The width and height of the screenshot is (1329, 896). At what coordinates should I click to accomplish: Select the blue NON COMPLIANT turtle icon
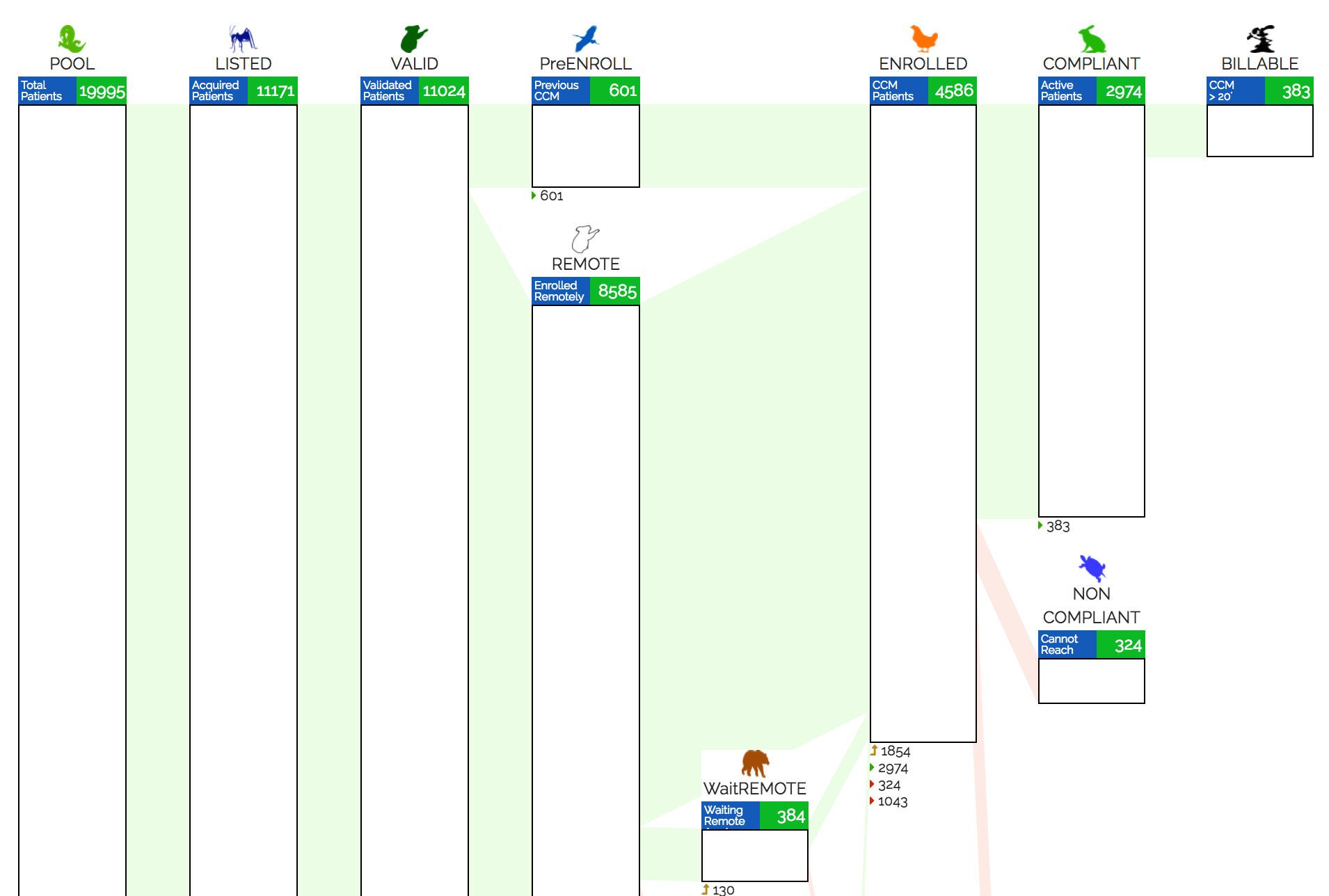[x=1092, y=568]
